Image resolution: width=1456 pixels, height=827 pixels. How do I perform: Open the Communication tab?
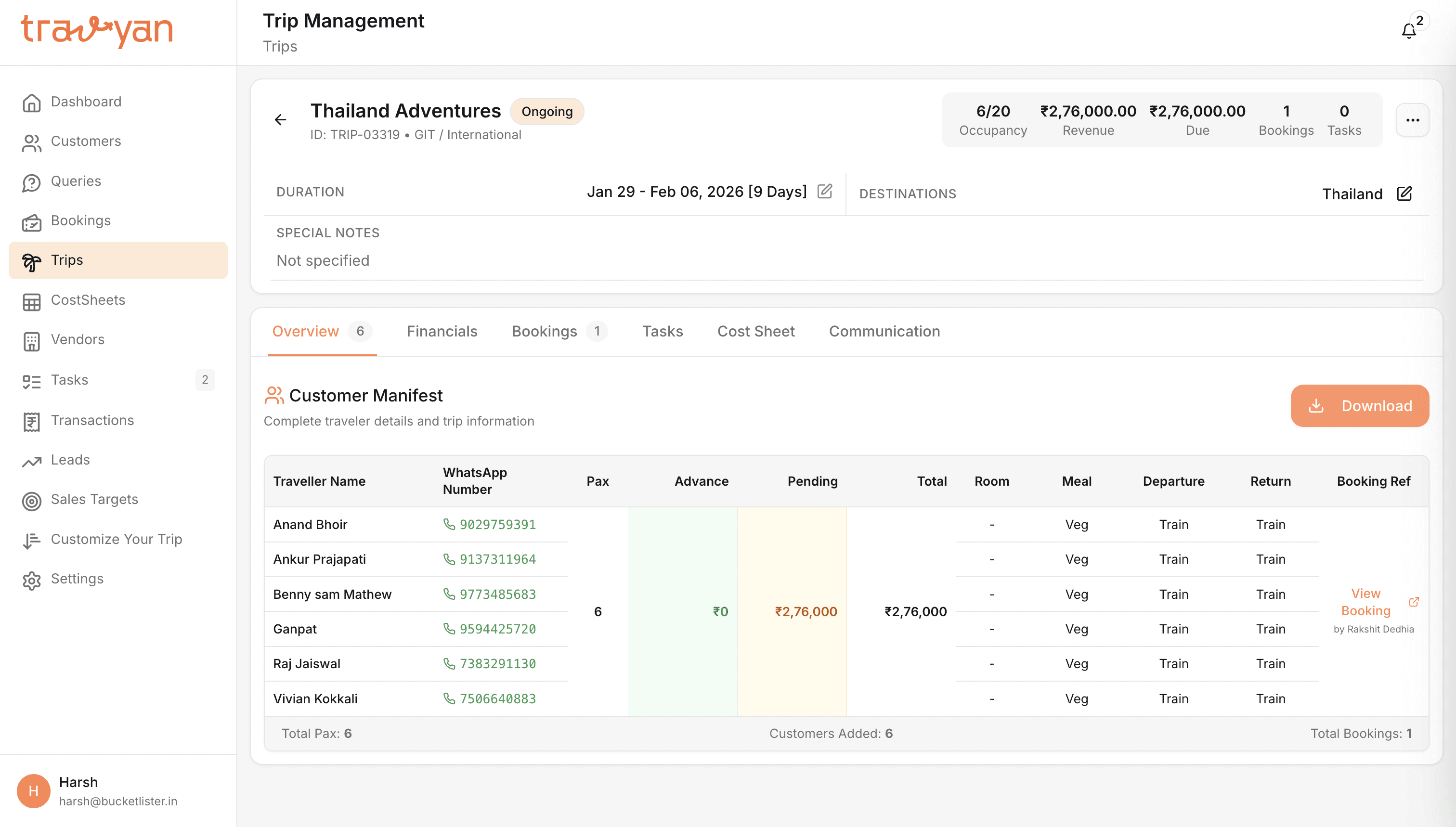click(x=884, y=332)
